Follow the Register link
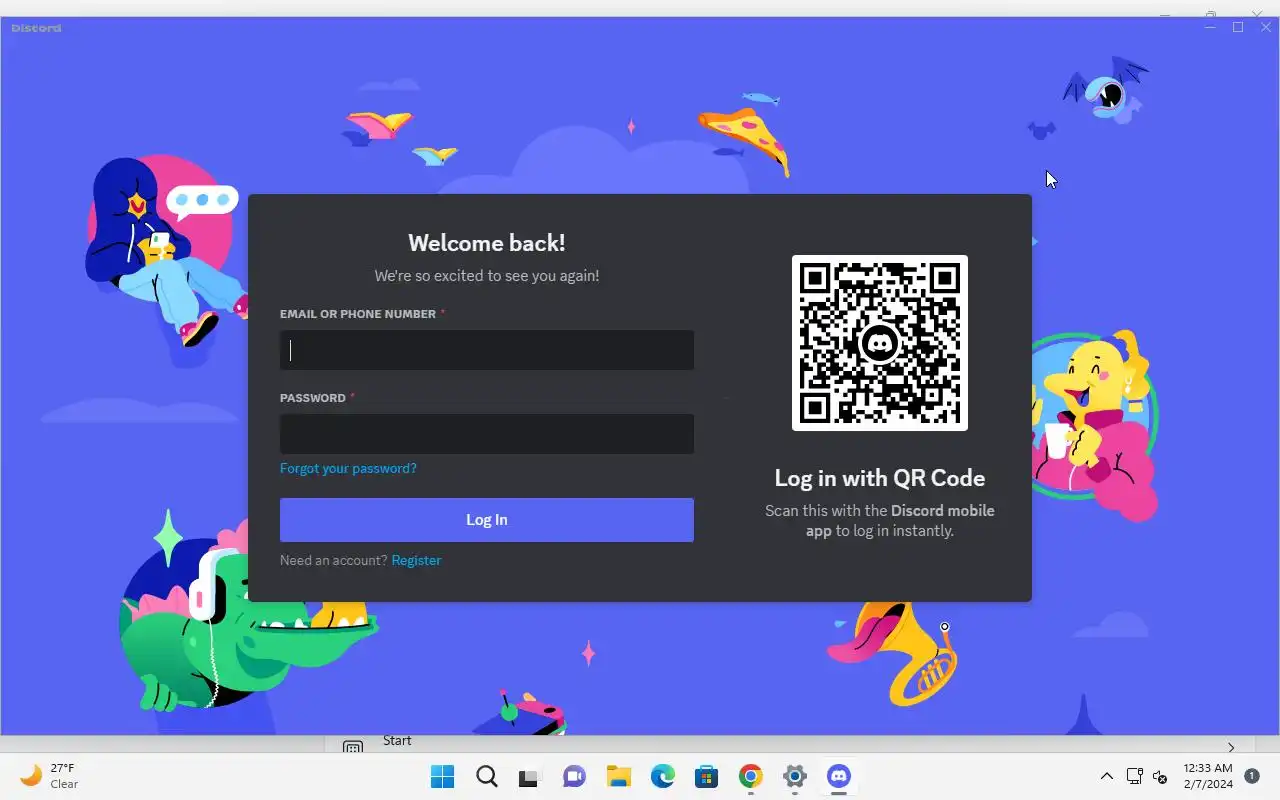This screenshot has width=1280, height=800. (416, 560)
